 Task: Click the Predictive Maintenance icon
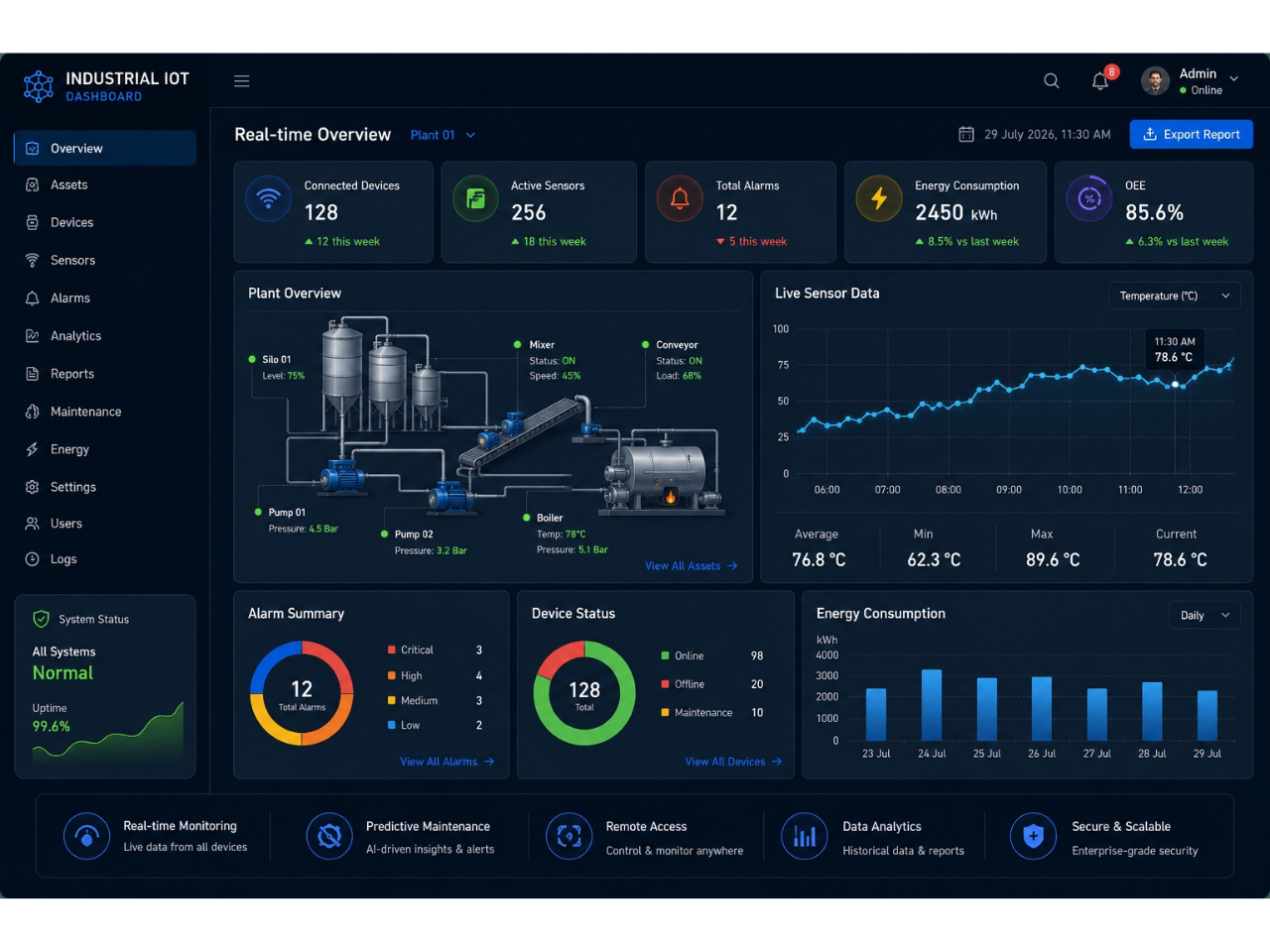pyautogui.click(x=329, y=836)
